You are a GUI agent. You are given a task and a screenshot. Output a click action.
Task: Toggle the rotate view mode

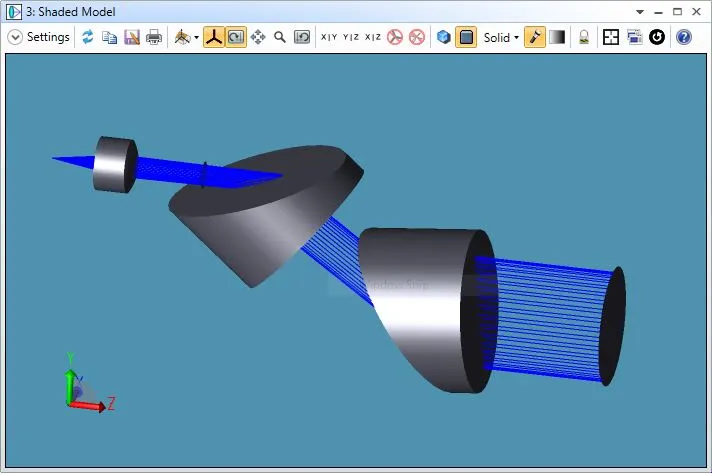coord(235,37)
